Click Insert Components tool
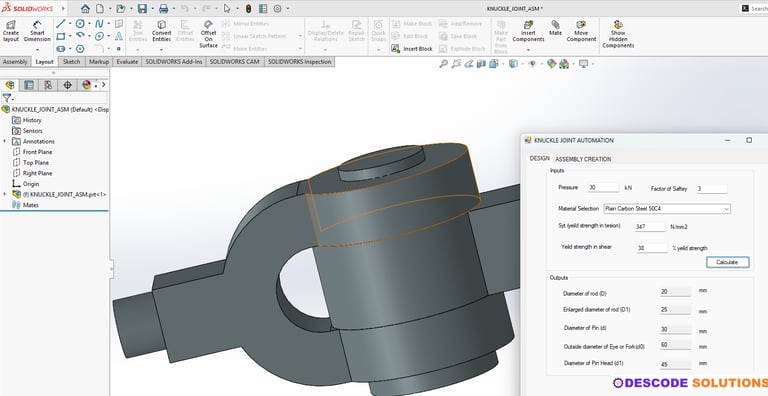The height and width of the screenshot is (396, 768). click(528, 31)
